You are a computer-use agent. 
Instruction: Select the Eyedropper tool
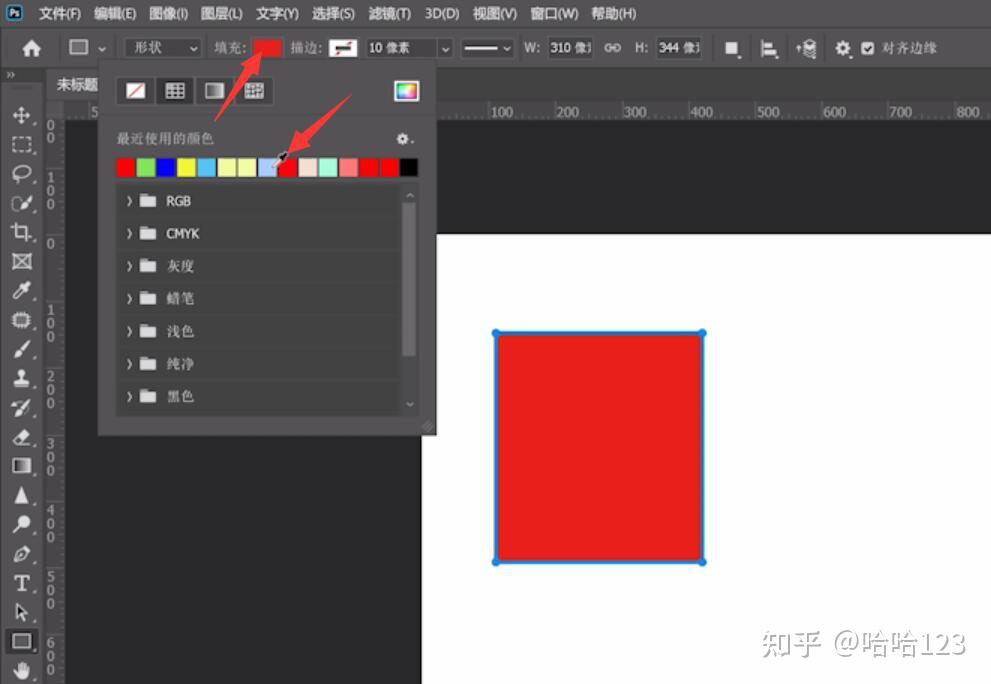[23, 292]
